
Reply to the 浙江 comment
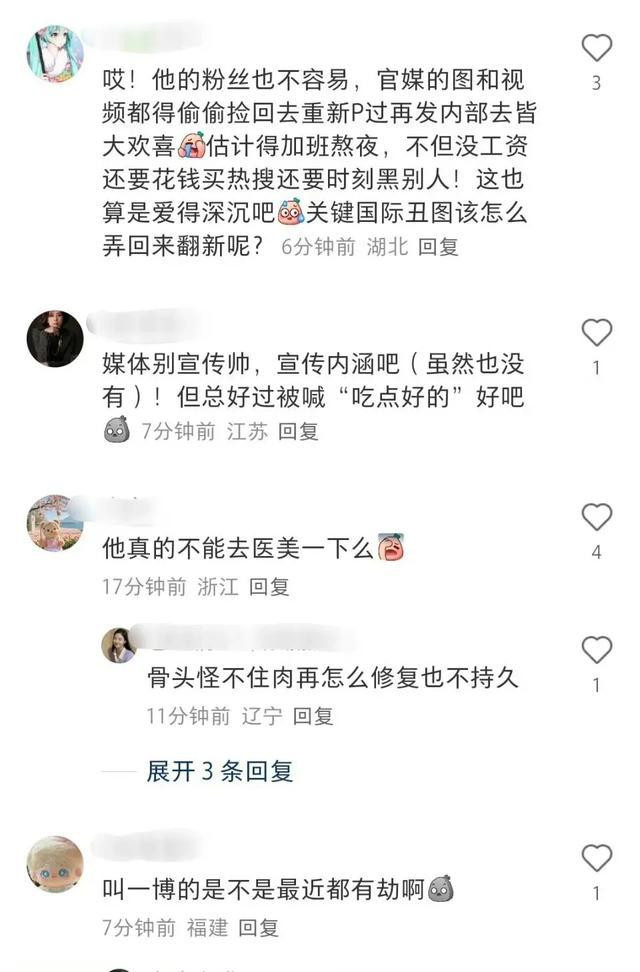(269, 586)
